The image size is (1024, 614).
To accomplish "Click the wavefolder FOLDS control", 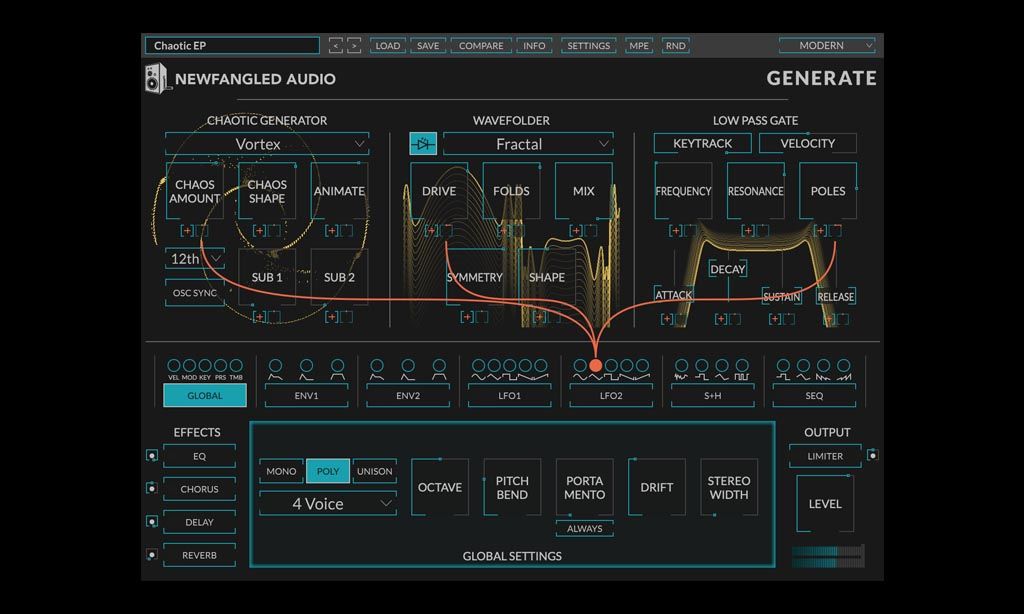I will click(x=511, y=191).
